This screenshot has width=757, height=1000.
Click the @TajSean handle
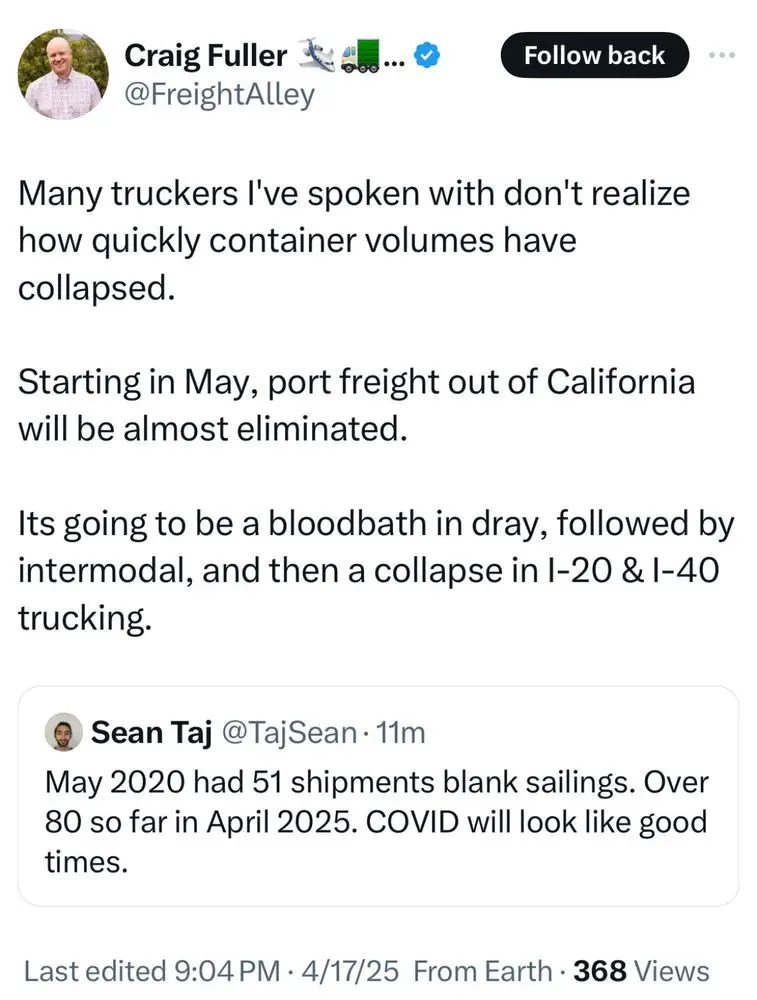(x=288, y=733)
